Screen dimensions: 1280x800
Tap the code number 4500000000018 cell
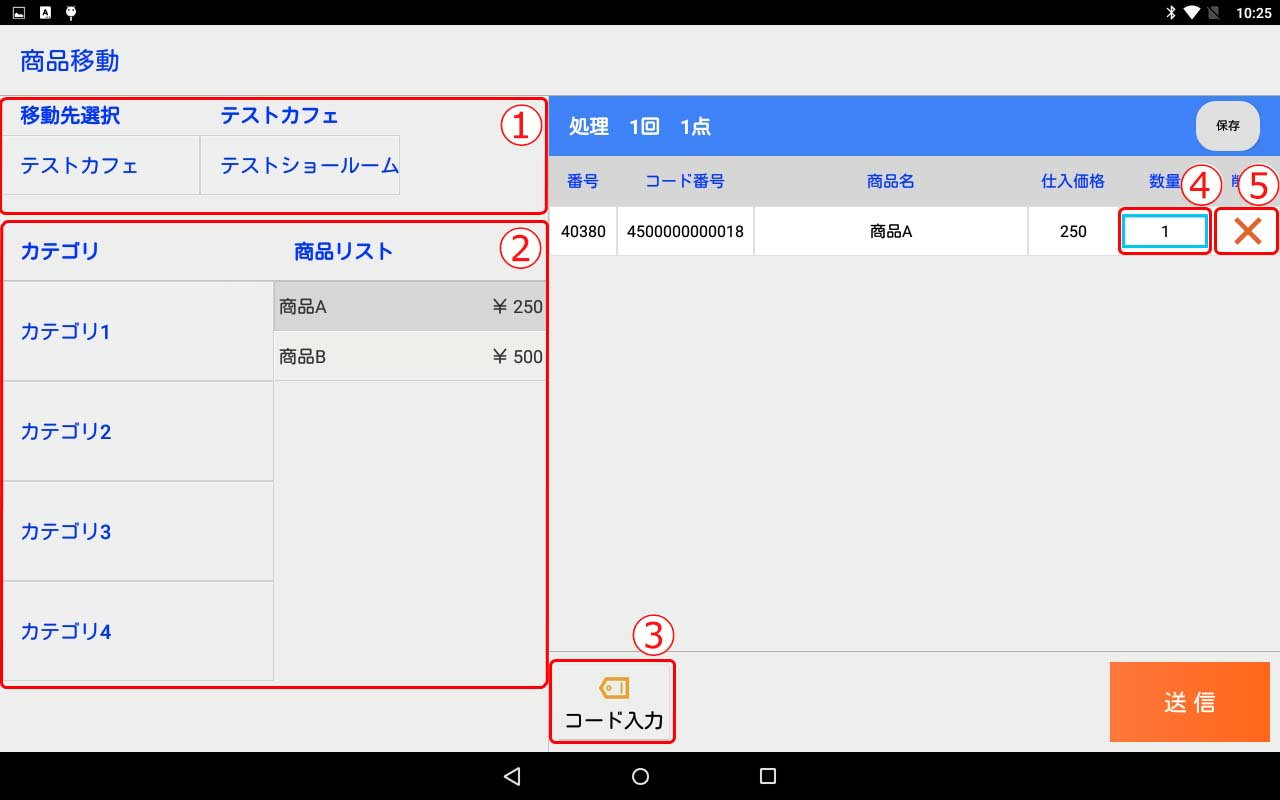click(685, 232)
